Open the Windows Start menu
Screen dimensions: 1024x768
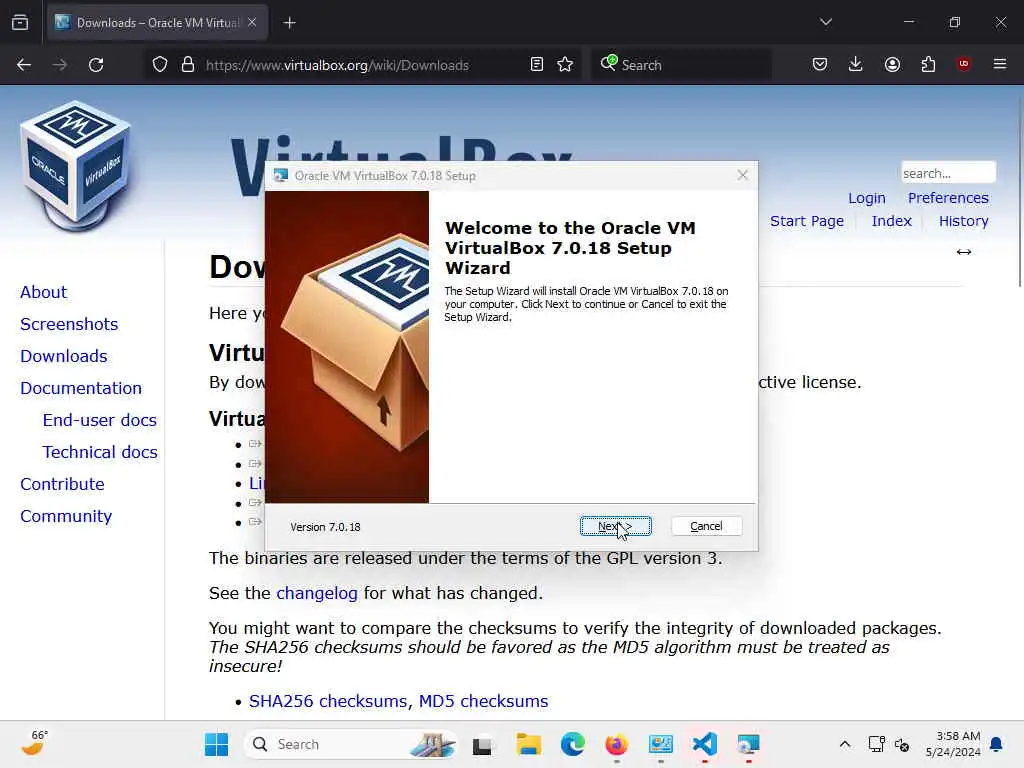[x=216, y=744]
